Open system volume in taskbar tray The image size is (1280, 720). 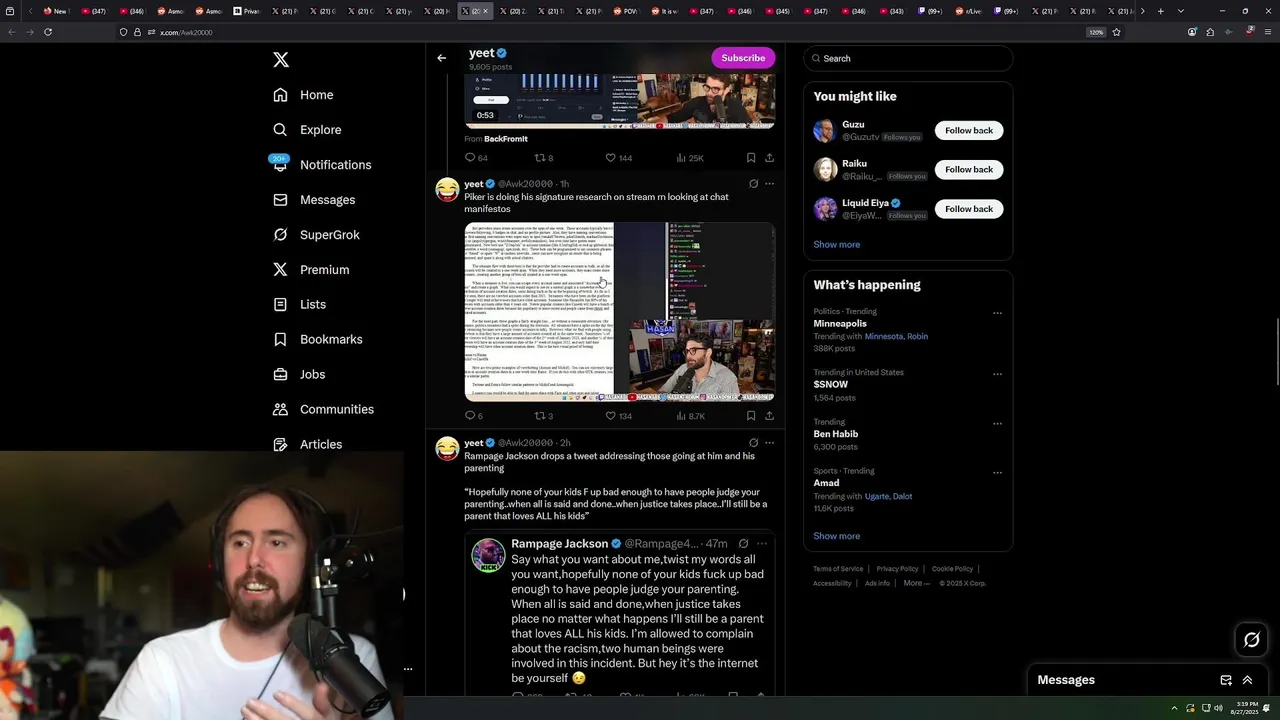[1218, 708]
